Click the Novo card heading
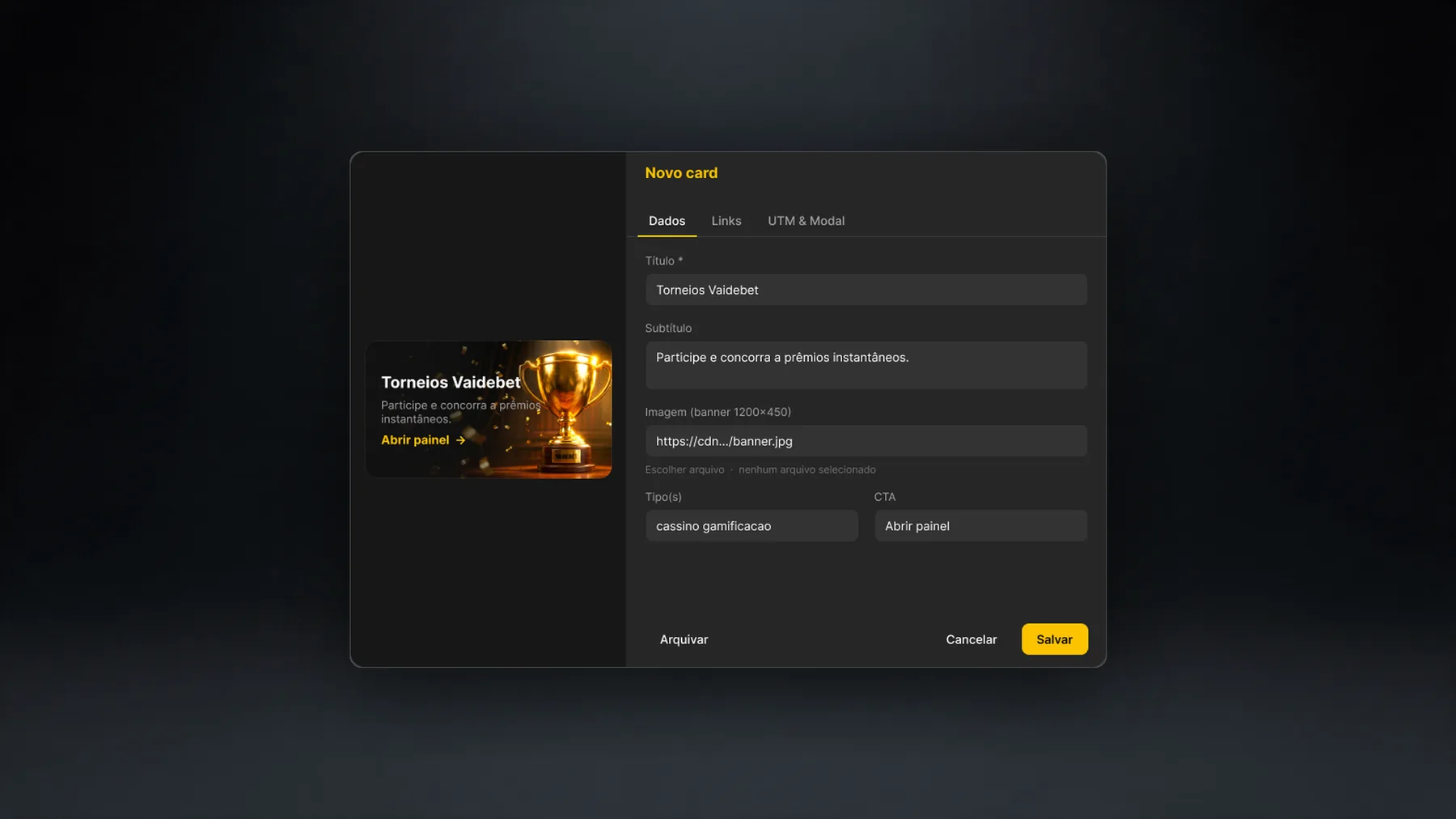This screenshot has height=819, width=1456. tap(681, 173)
